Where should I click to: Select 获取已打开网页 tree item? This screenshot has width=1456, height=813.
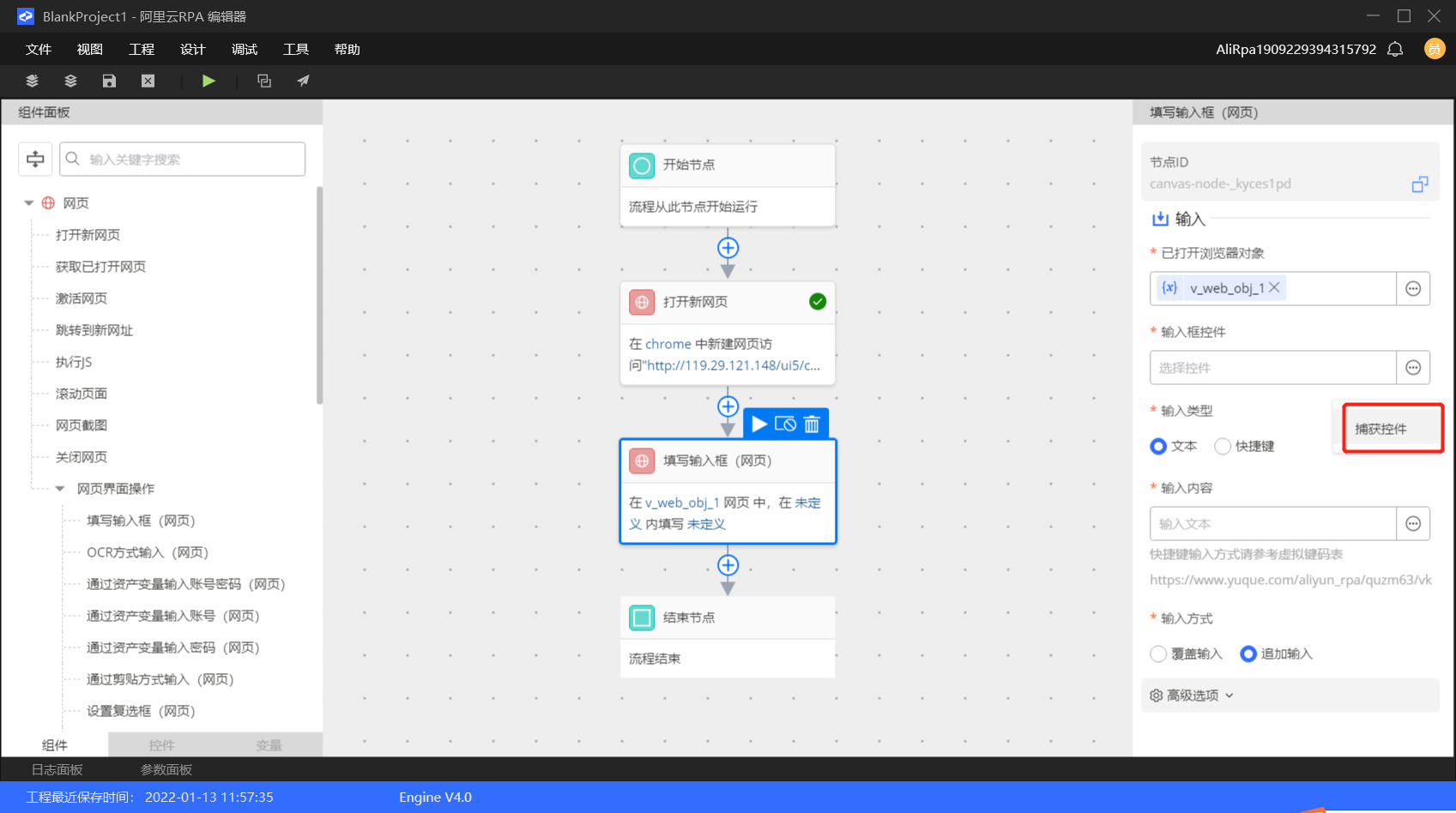pos(100,267)
